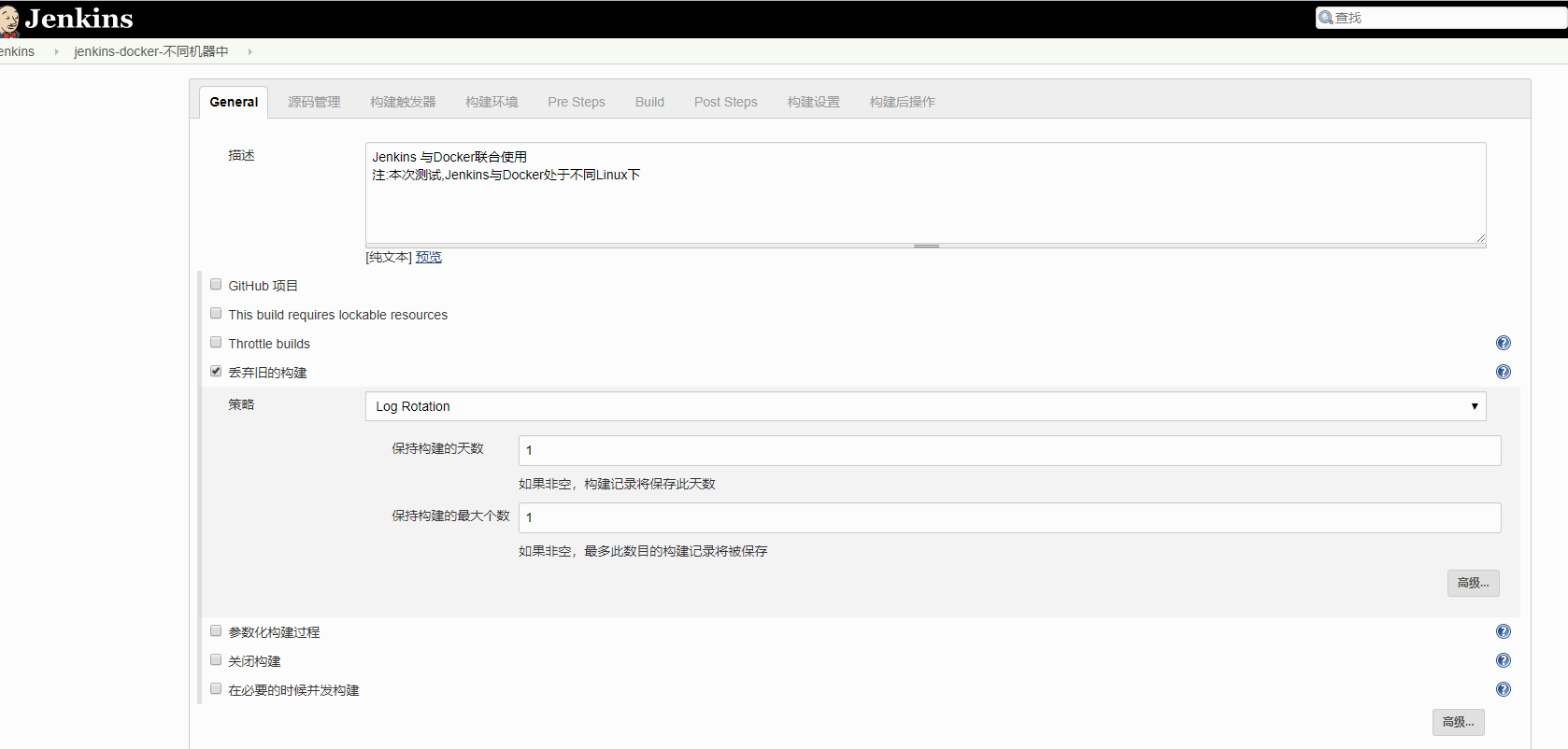Click the bottom 高级 button
1568x749 pixels.
pos(1459,722)
